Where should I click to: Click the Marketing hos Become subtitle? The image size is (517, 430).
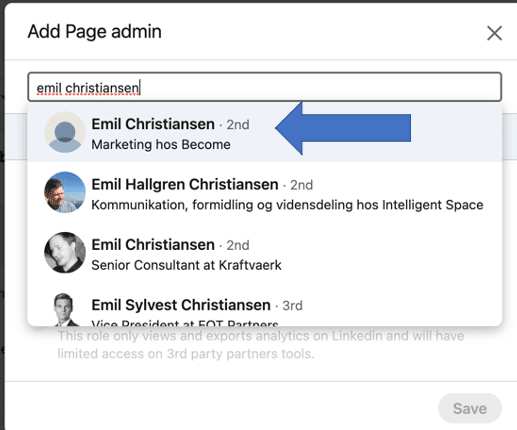pyautogui.click(x=161, y=144)
